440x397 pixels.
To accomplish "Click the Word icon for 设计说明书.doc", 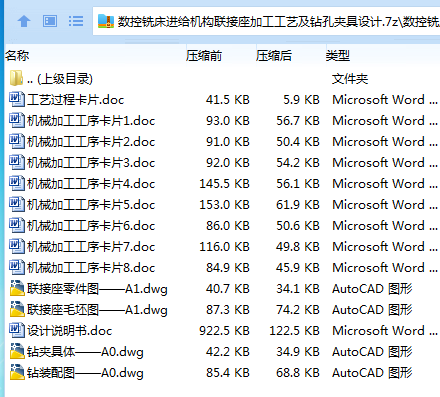I will (17, 330).
